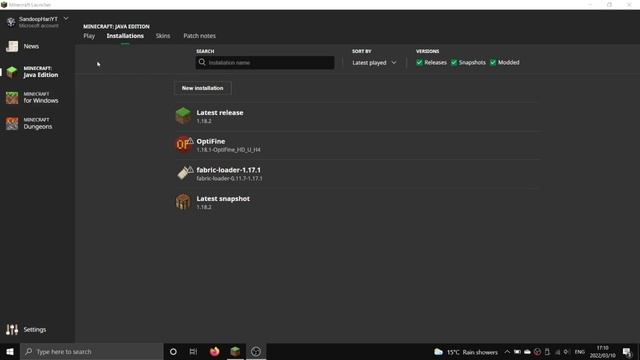Switch to the Play tab
This screenshot has width=640, height=360.
(89, 36)
